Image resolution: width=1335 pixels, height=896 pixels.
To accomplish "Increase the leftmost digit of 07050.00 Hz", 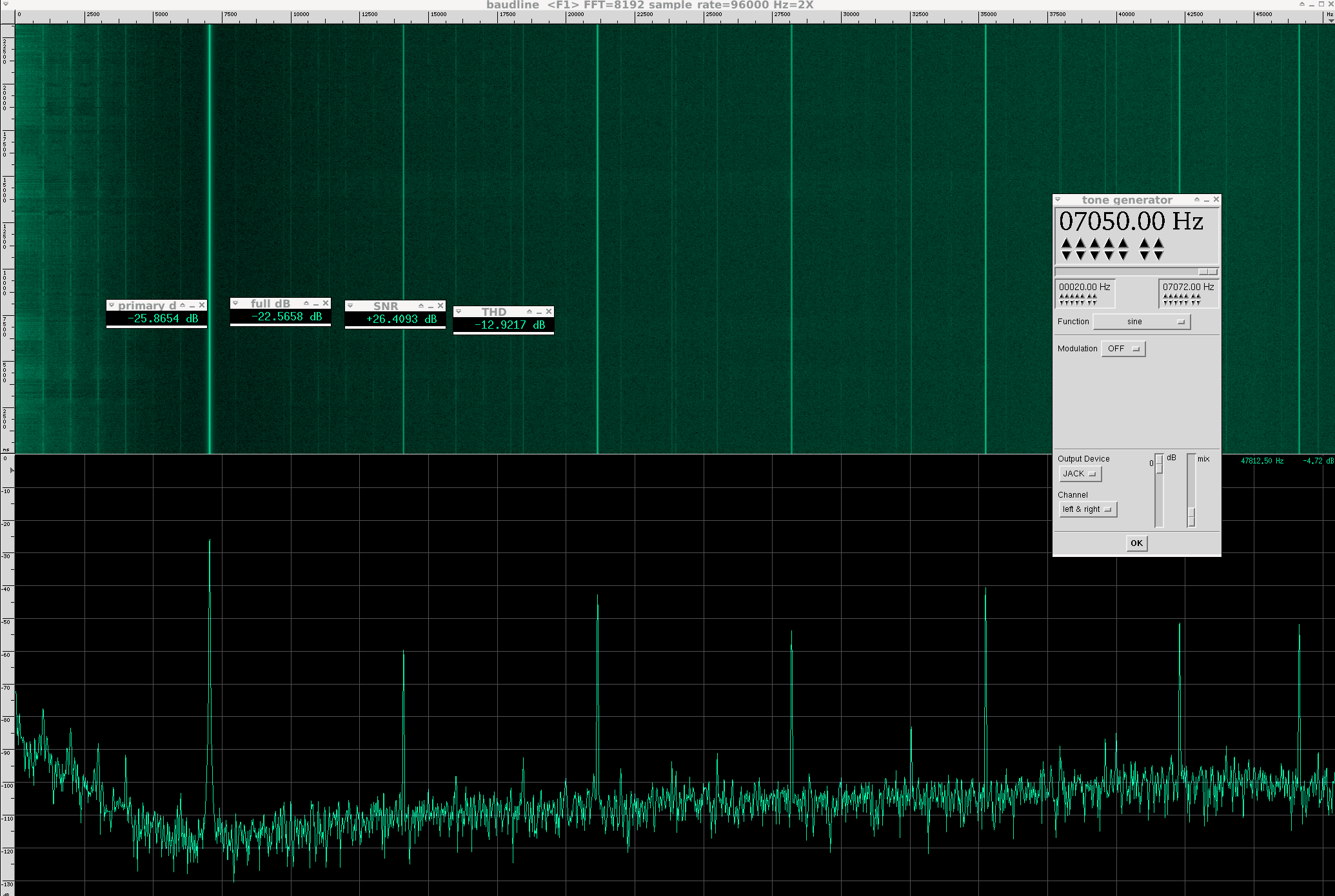I will click(x=1066, y=243).
